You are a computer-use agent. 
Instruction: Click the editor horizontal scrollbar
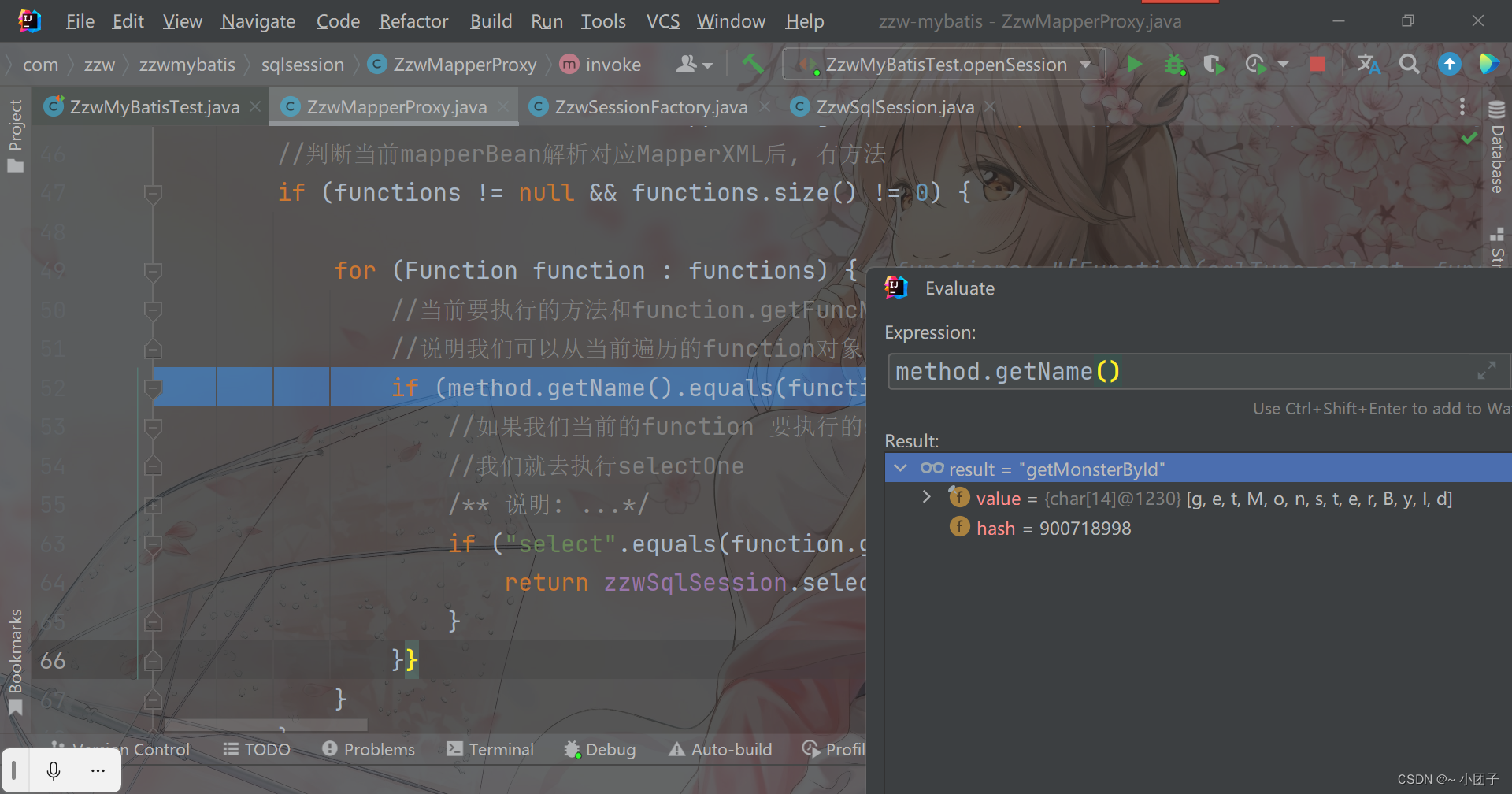point(266,724)
